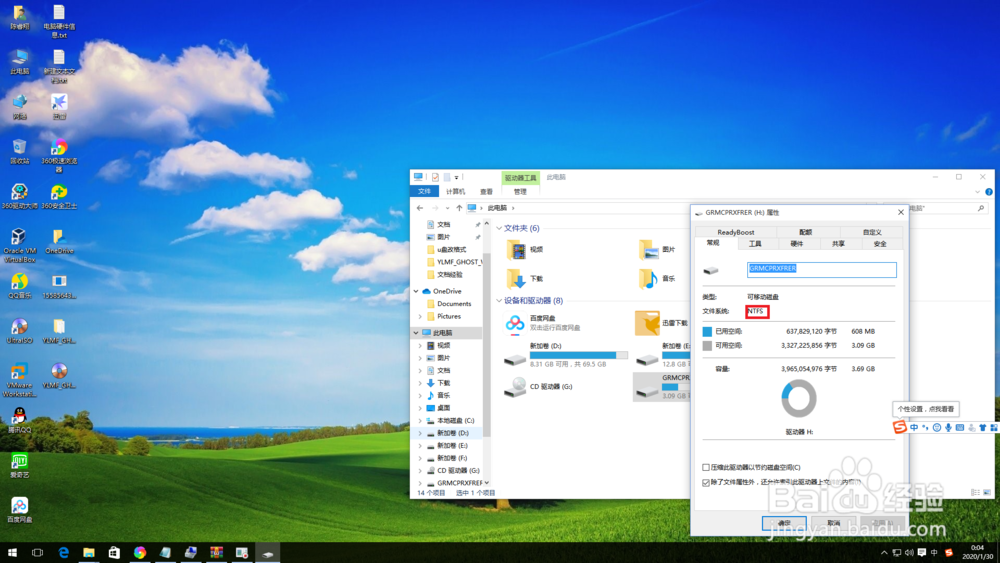Expand 本地磁盘 (C:) in the navigation tree
Image resolution: width=1000 pixels, height=563 pixels.
point(420,421)
